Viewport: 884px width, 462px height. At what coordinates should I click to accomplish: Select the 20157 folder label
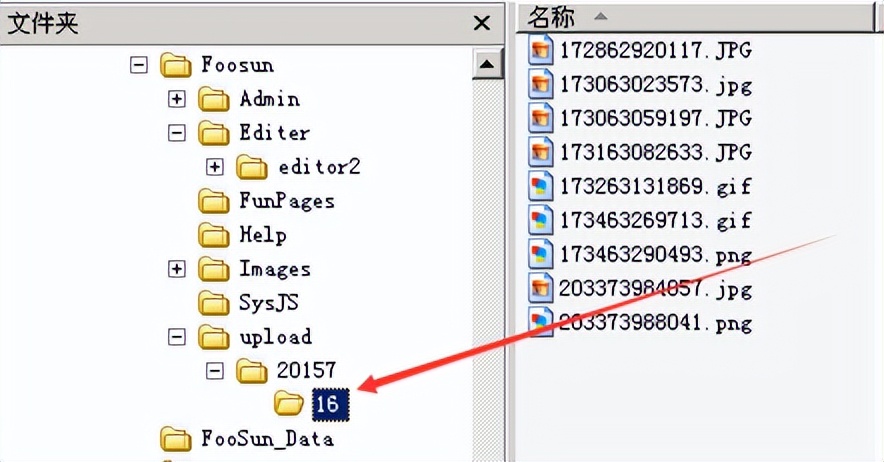pyautogui.click(x=306, y=371)
